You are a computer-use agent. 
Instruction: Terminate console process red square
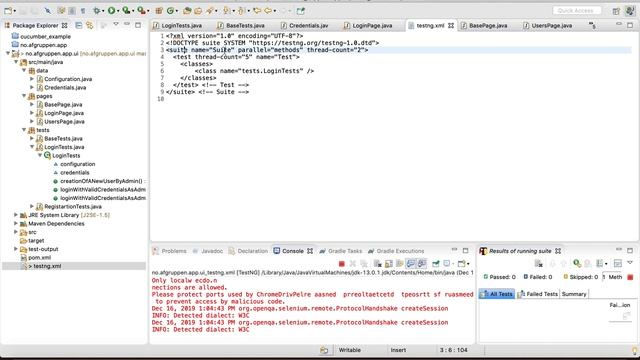click(342, 264)
